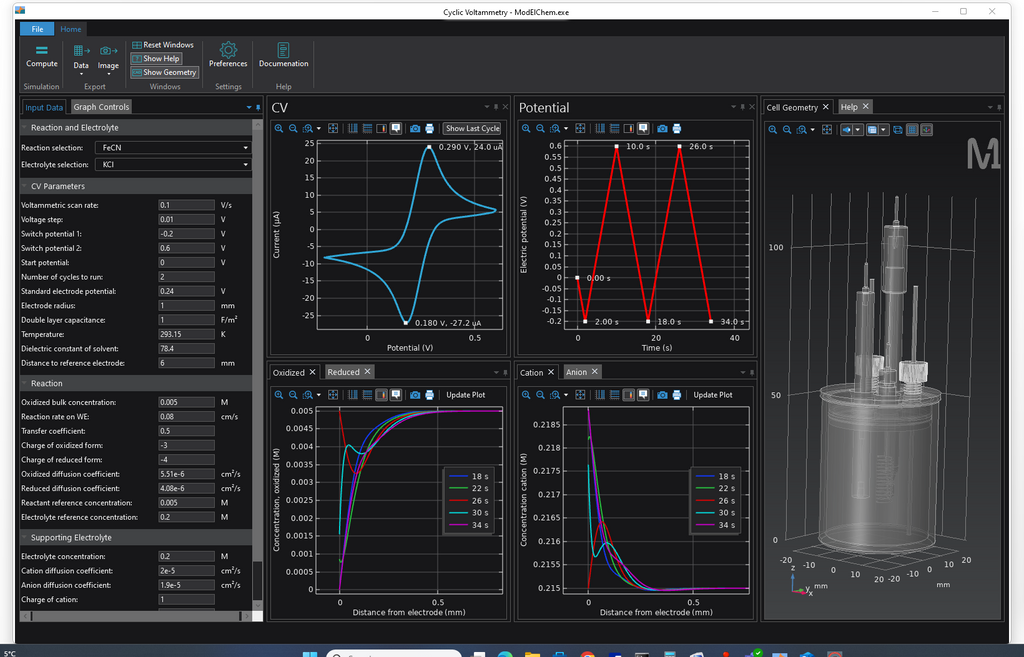Toggle Show Geometry window
Viewport: 1024px width, 657px height.
[x=163, y=72]
